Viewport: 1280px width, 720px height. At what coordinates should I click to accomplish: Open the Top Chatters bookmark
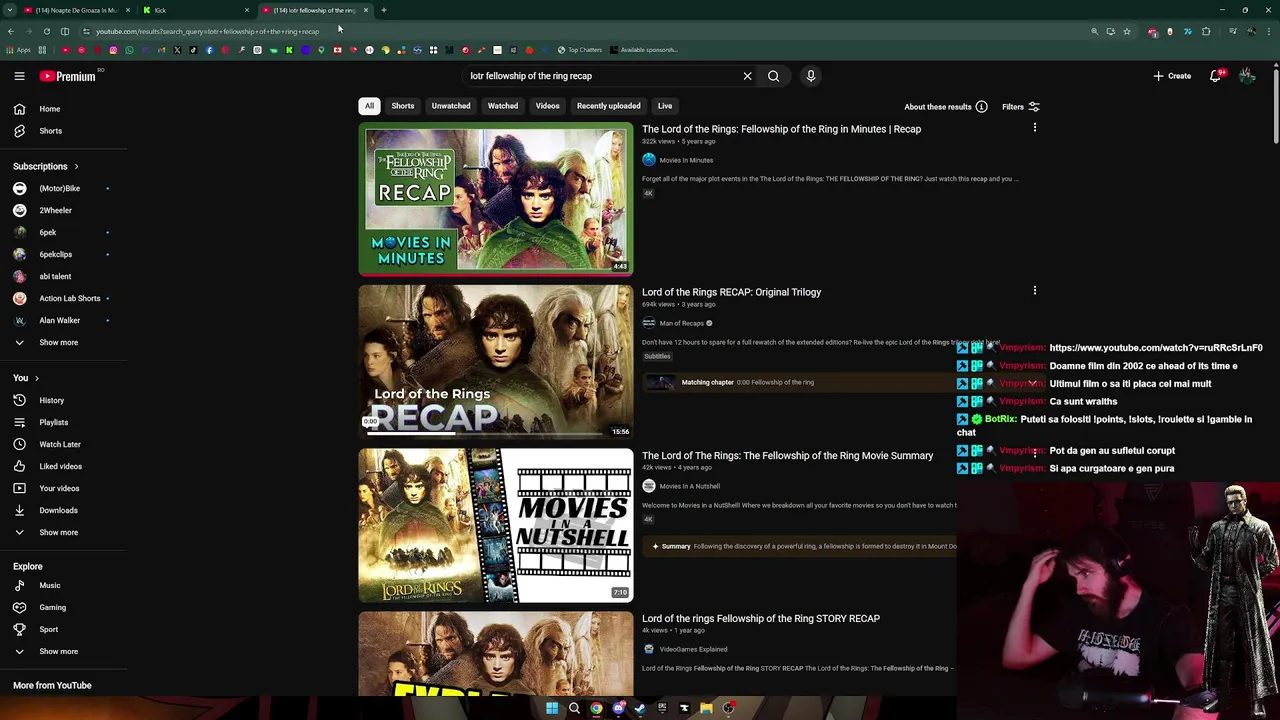580,50
